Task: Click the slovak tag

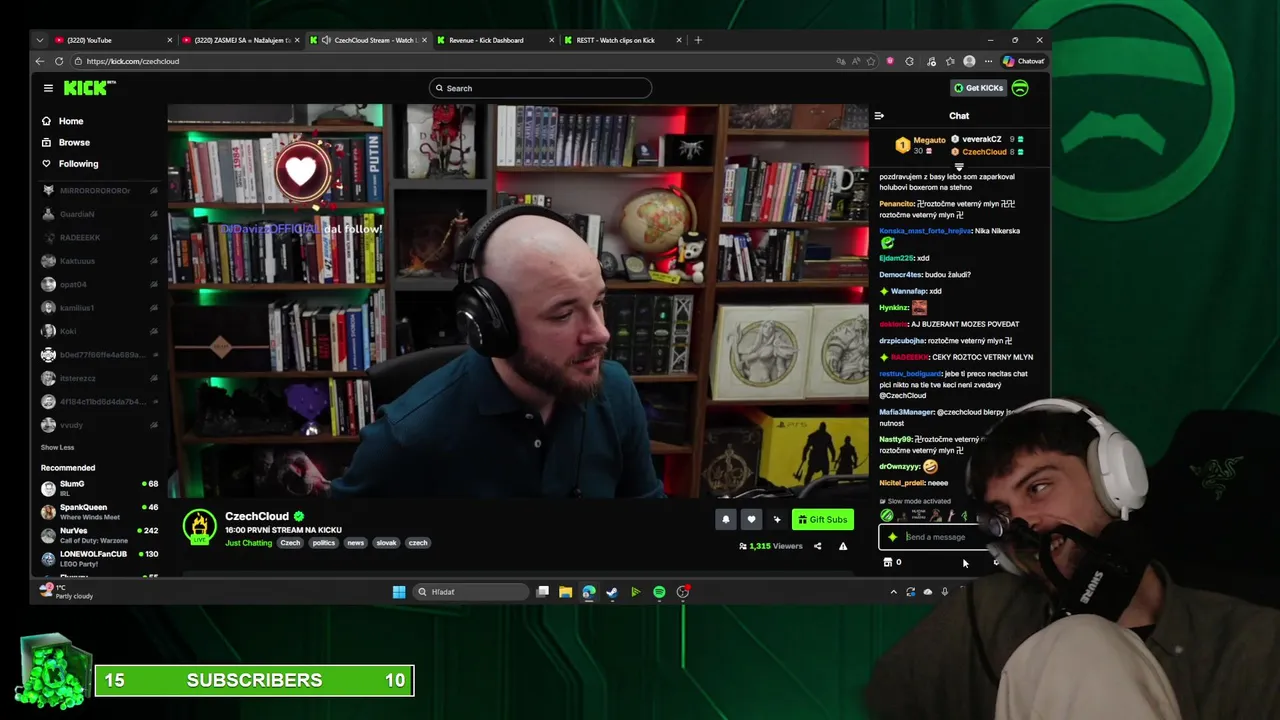Action: point(386,543)
